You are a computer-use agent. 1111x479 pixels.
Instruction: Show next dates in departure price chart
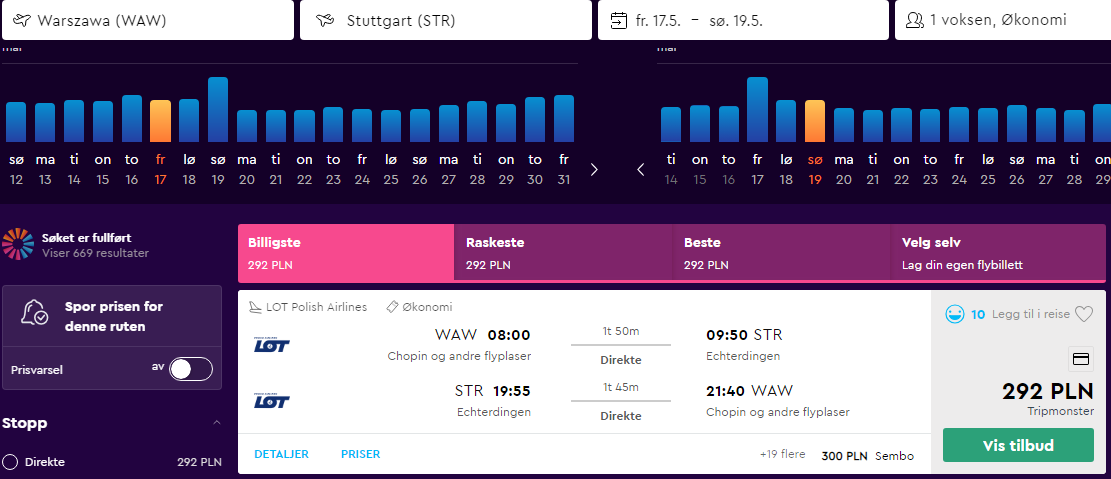(x=594, y=169)
